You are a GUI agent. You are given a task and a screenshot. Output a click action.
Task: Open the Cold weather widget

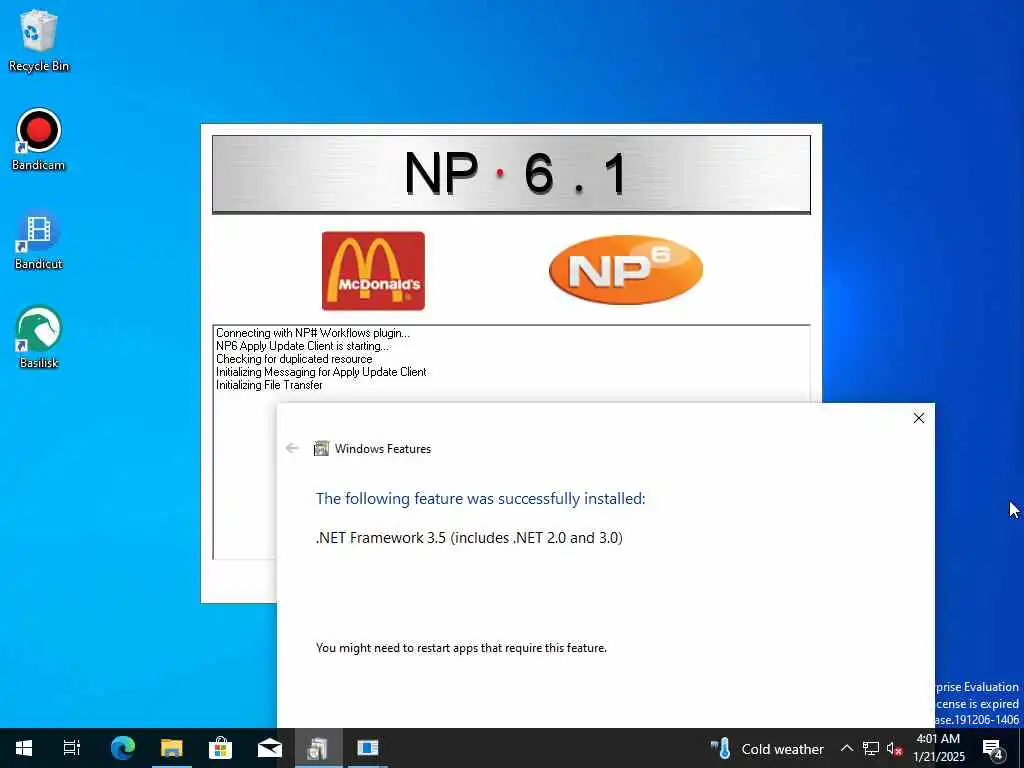[x=767, y=748]
